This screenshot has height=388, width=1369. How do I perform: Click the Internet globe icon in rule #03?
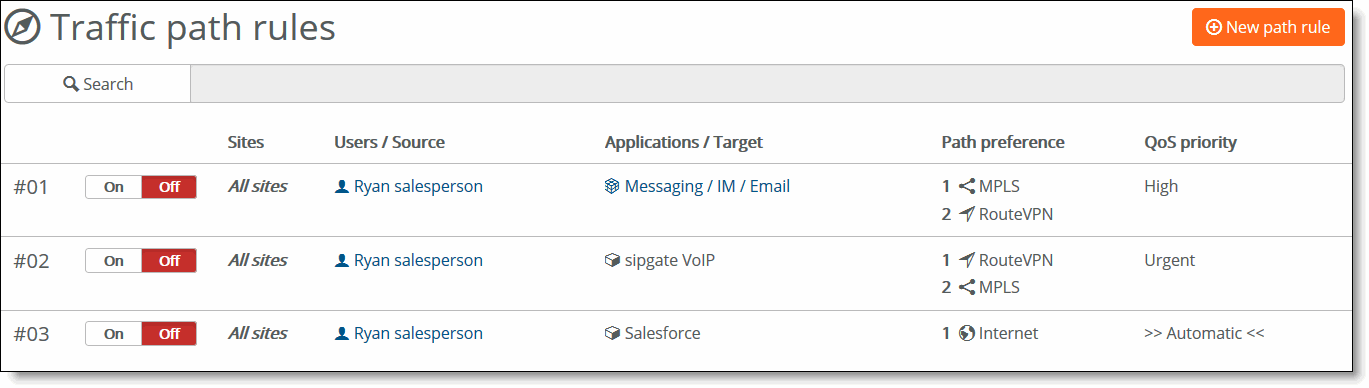pyautogui.click(x=966, y=333)
